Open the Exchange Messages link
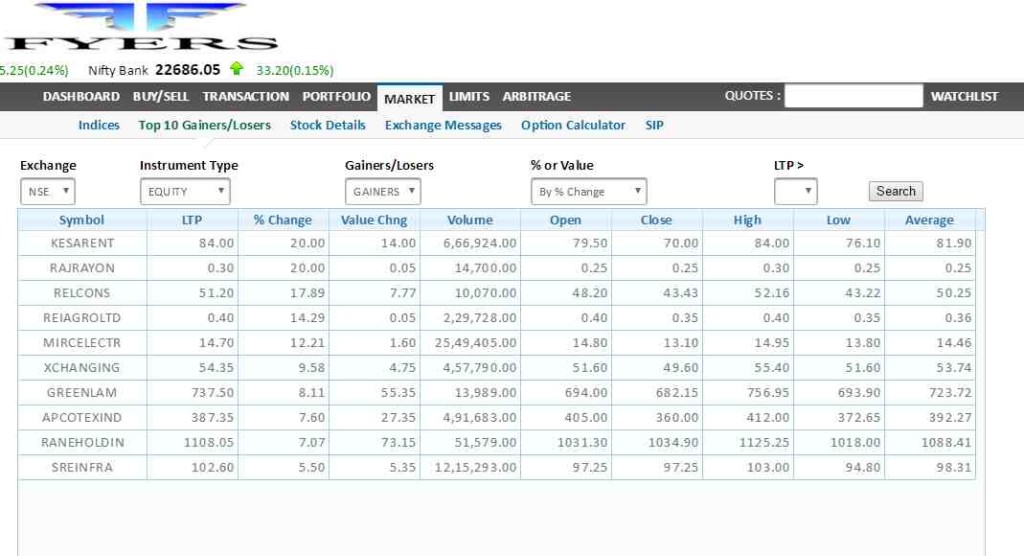Viewport: 1024px width, 556px height. [443, 126]
